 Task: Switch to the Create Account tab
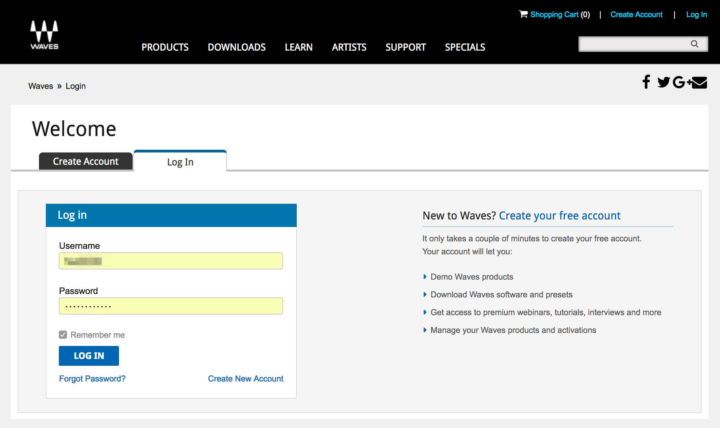click(x=85, y=161)
